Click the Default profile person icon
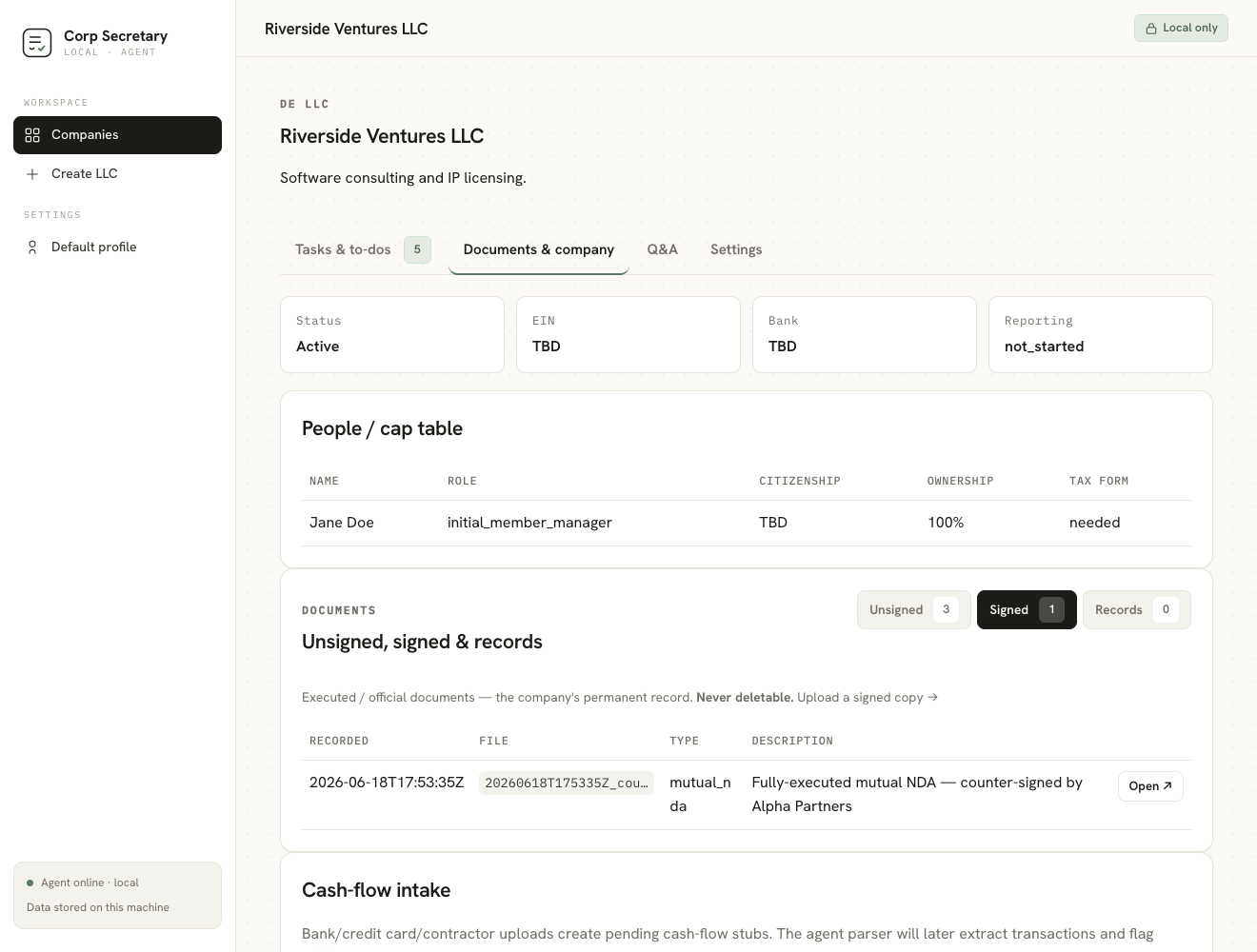 tap(32, 248)
